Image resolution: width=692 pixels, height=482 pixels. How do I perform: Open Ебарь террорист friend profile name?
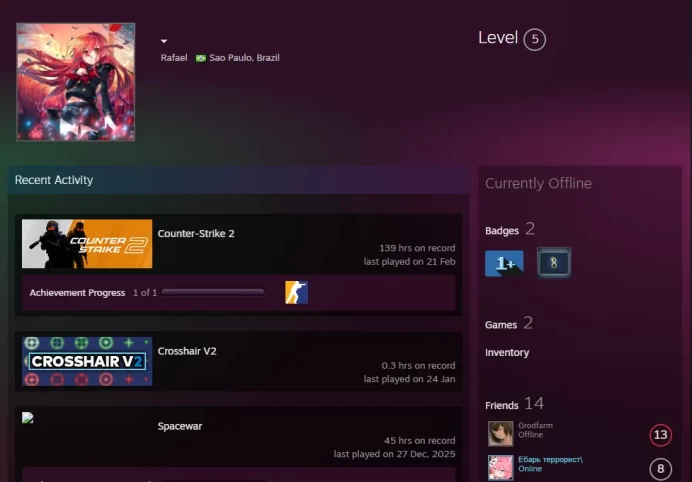[550, 459]
